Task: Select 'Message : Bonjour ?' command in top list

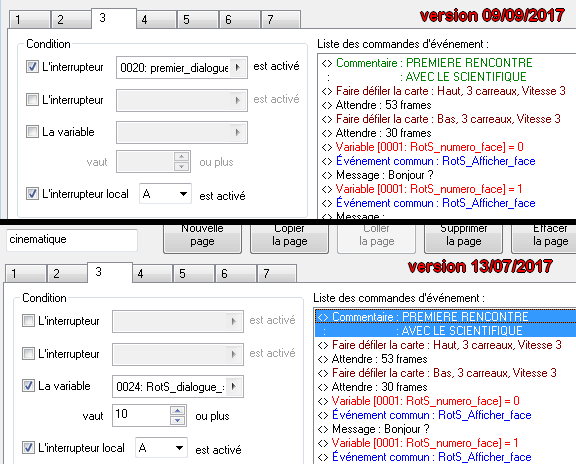Action: 385,175
